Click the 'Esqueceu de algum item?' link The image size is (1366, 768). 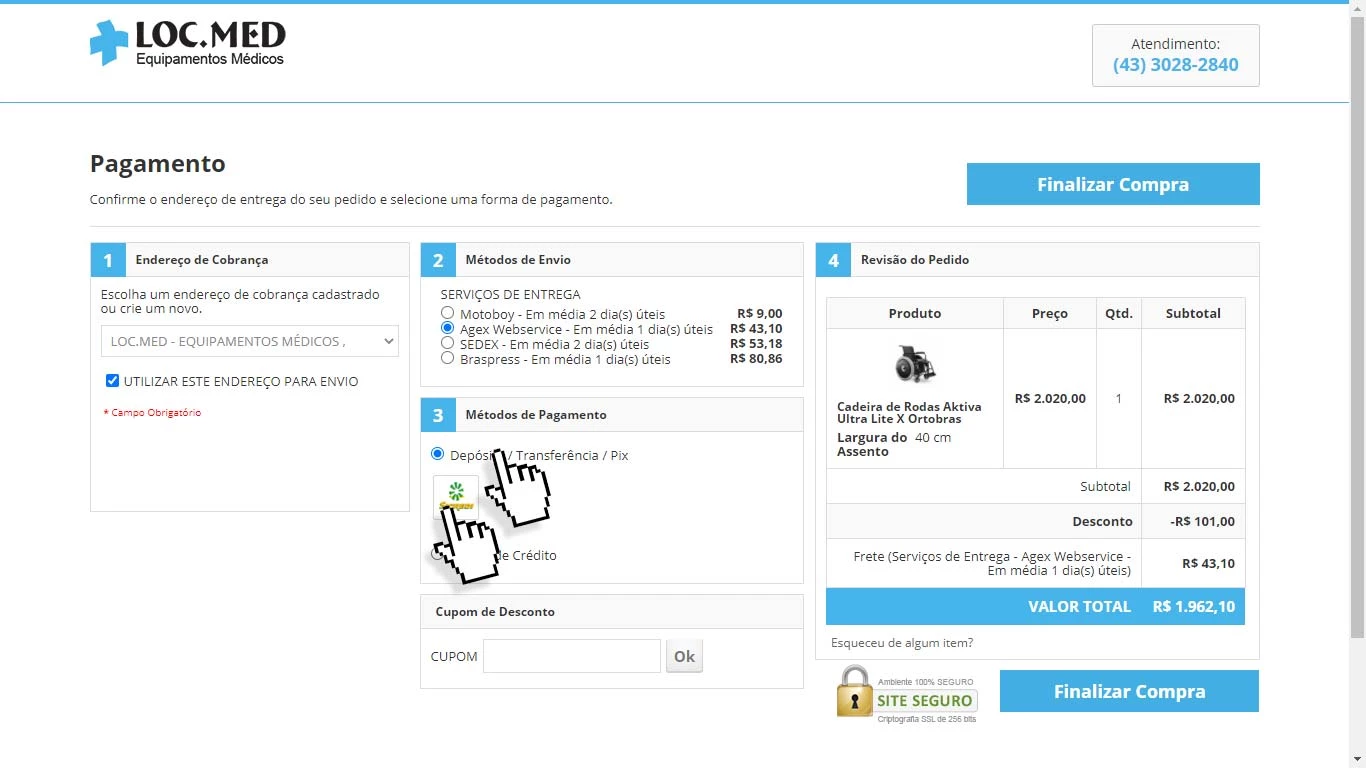tap(902, 643)
